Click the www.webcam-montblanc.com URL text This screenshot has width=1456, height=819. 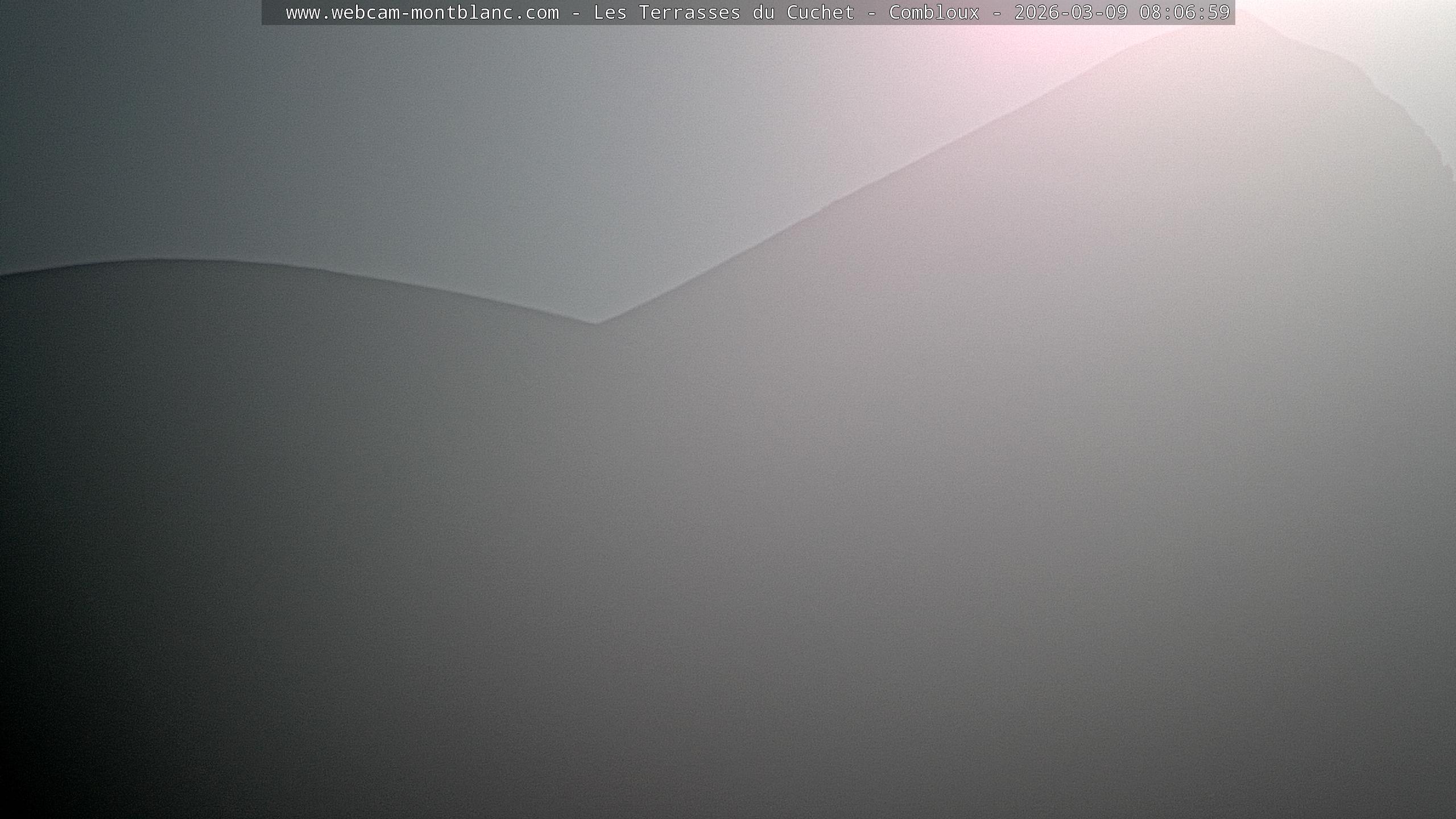pos(422,13)
